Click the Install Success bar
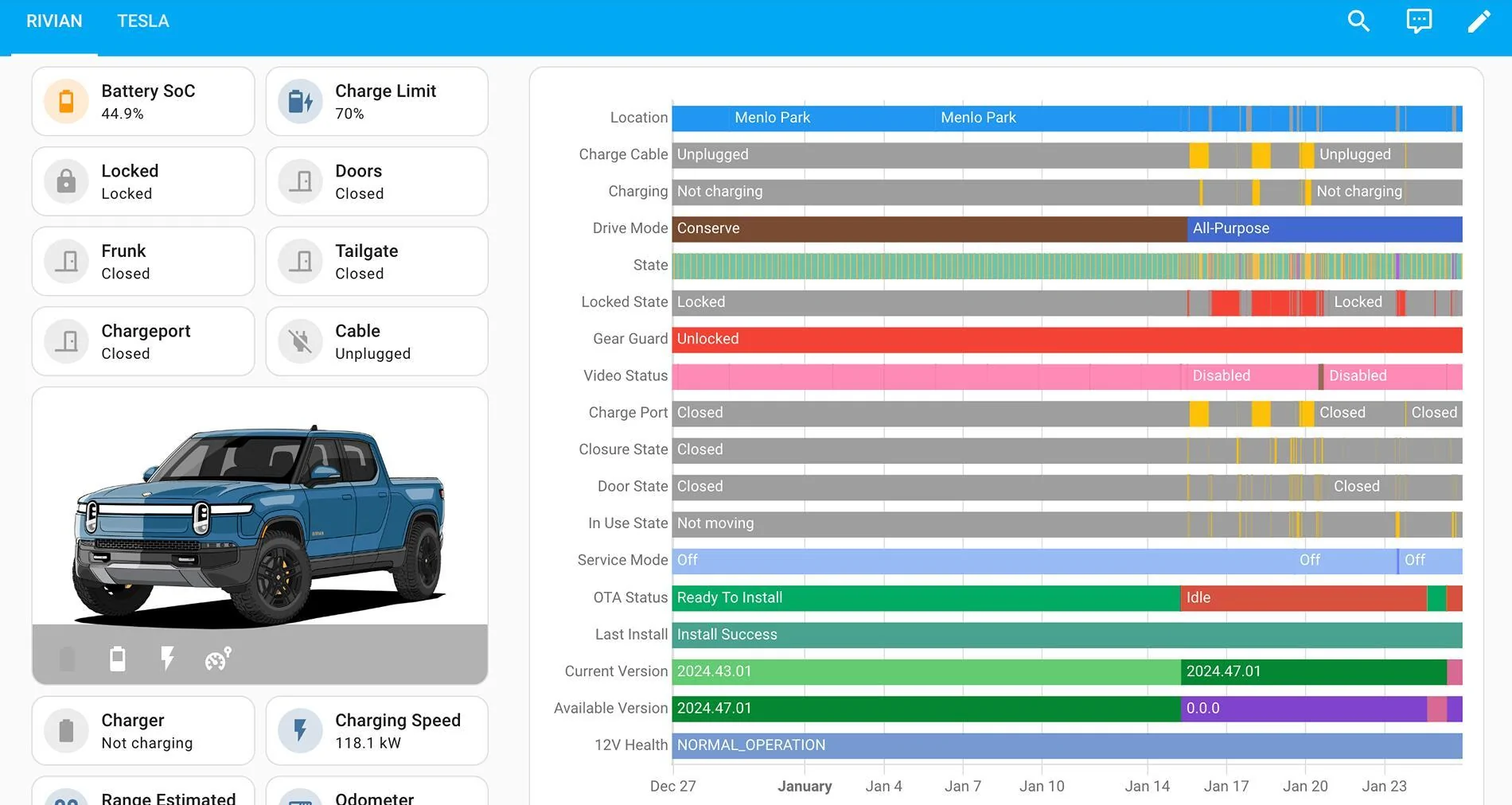 1067,635
